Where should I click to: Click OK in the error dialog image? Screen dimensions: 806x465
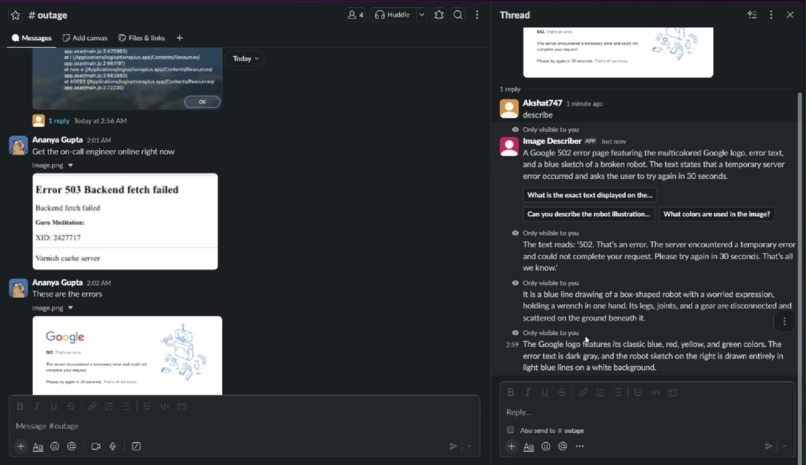(202, 102)
